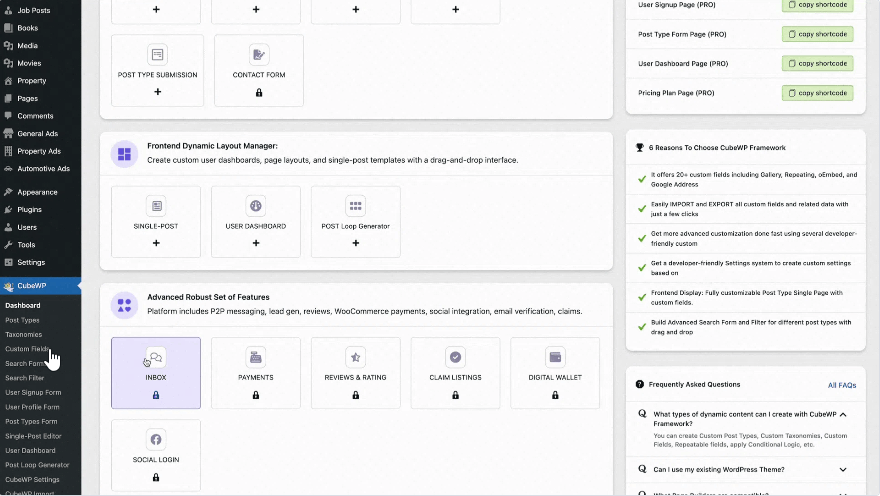The image size is (880, 496).
Task: Open Custom Fields in CubeWP submenu
Action: (x=27, y=349)
